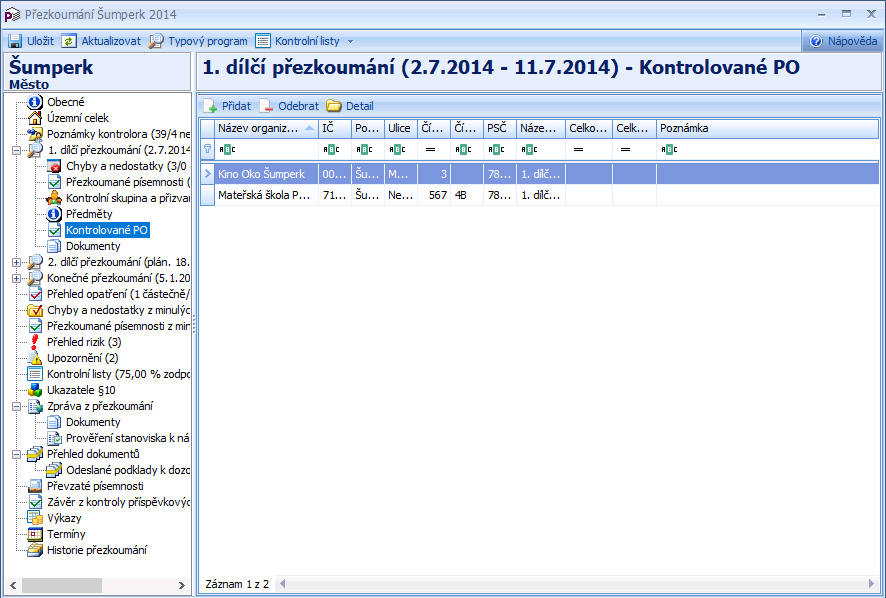Image resolution: width=886 pixels, height=598 pixels.
Task: Click the Prověření stanoviska icon
Action: coord(54,438)
